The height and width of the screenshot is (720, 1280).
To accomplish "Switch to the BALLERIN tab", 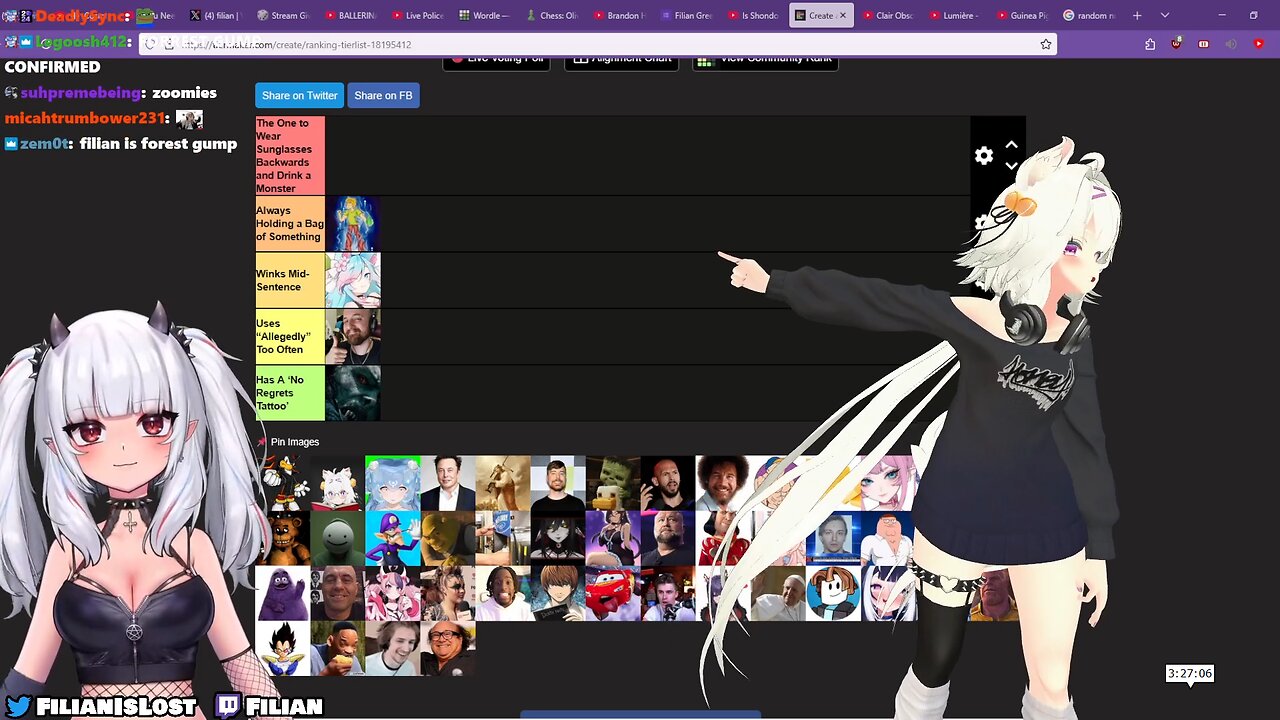I will click(350, 15).
